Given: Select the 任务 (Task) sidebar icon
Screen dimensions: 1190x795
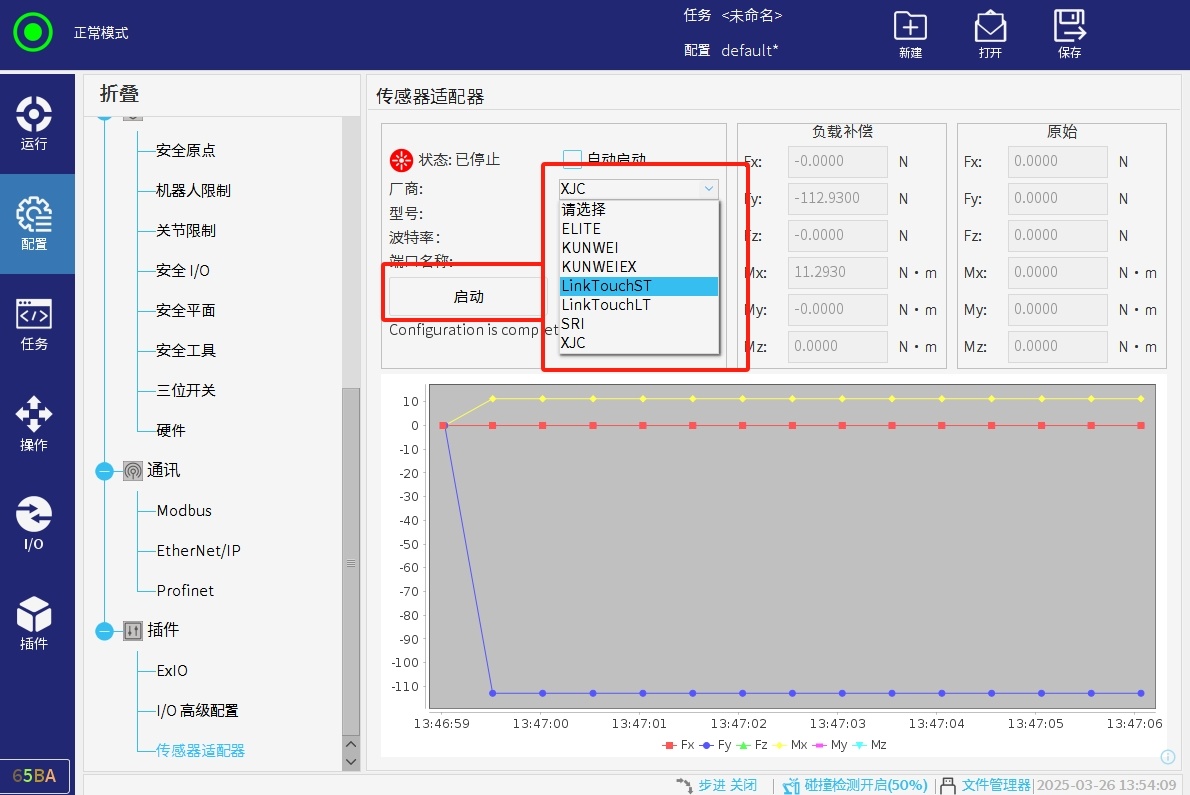Looking at the screenshot, I should point(34,323).
